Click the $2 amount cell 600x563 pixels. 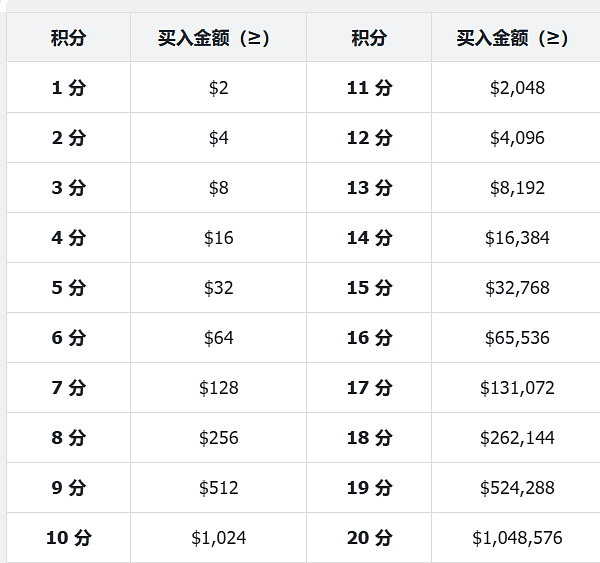point(218,88)
